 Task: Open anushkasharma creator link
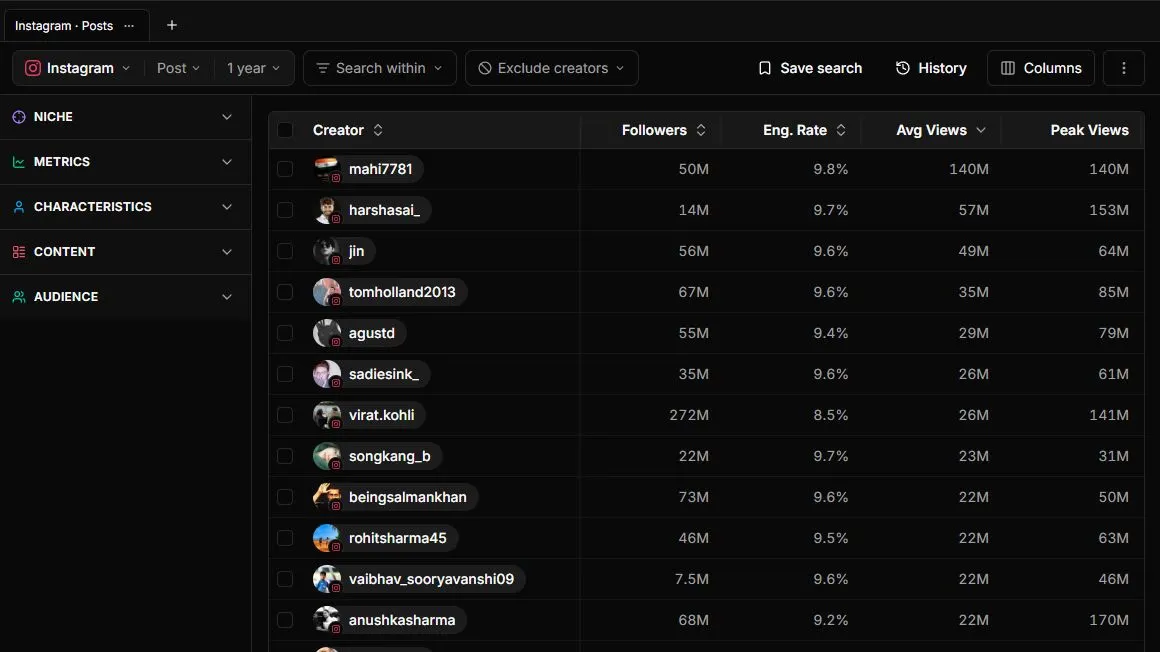[x=402, y=620]
